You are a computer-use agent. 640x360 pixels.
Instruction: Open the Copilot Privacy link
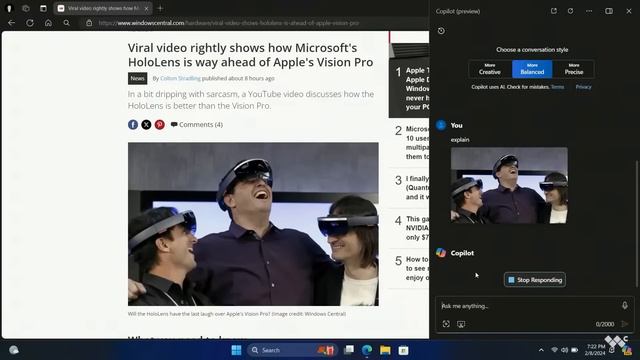(583, 87)
